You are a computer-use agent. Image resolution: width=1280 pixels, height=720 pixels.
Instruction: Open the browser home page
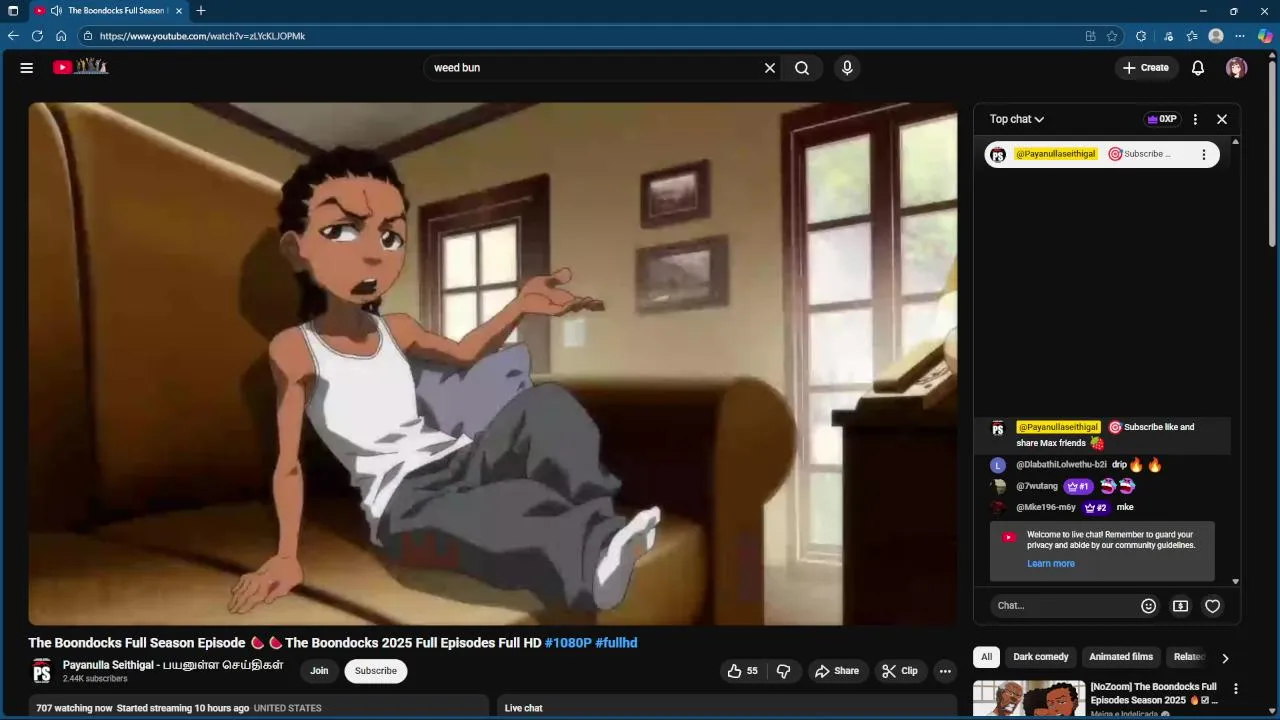(x=61, y=36)
